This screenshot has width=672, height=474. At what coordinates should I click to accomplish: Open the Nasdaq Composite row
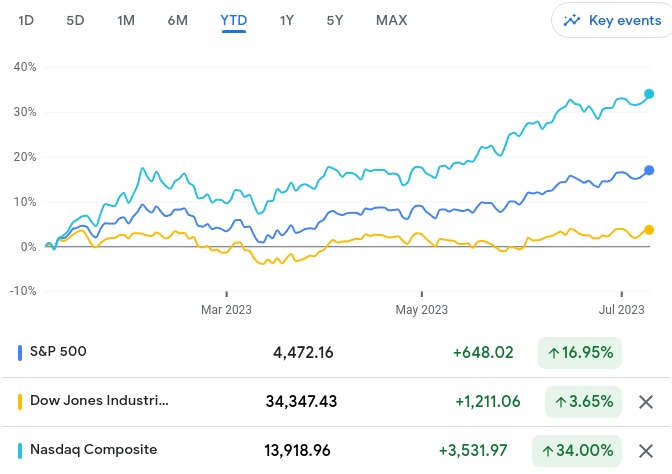coord(336,451)
